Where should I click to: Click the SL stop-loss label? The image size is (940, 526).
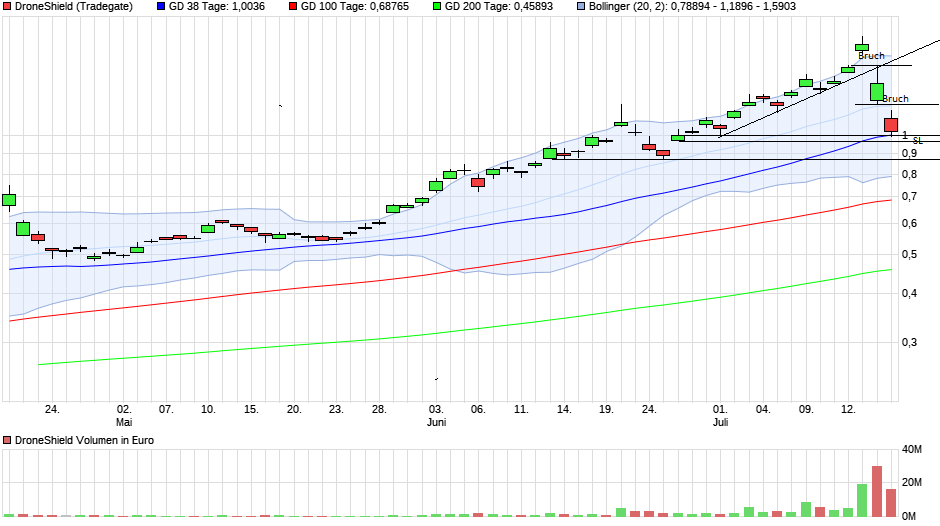(x=917, y=141)
